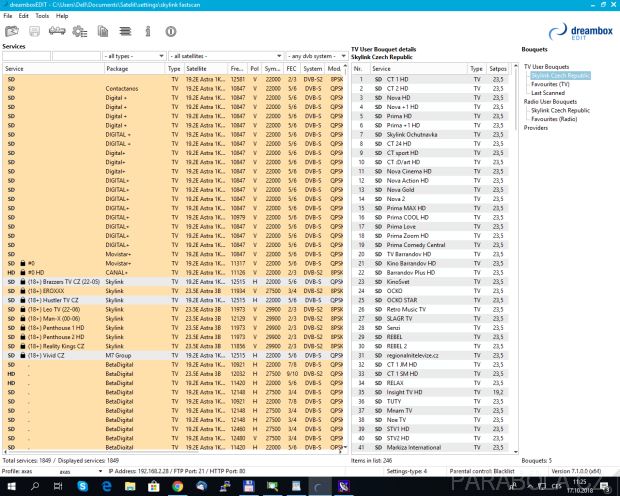This screenshot has height=496, width=620.
Task: Select Favourites (TV) bouquet
Action: click(x=550, y=84)
